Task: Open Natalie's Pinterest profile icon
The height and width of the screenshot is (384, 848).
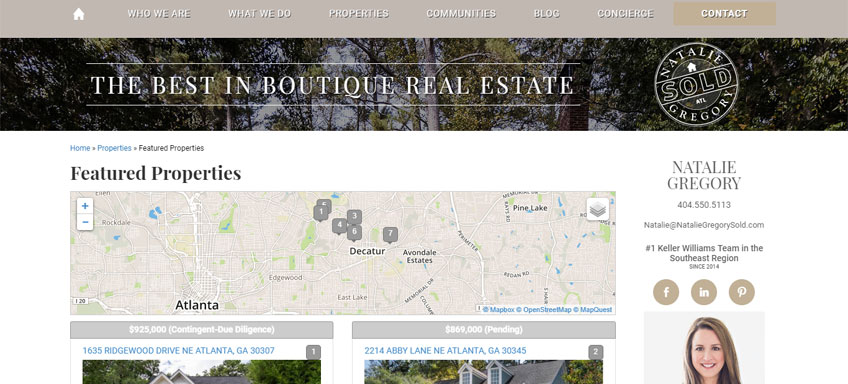Action: (x=741, y=292)
